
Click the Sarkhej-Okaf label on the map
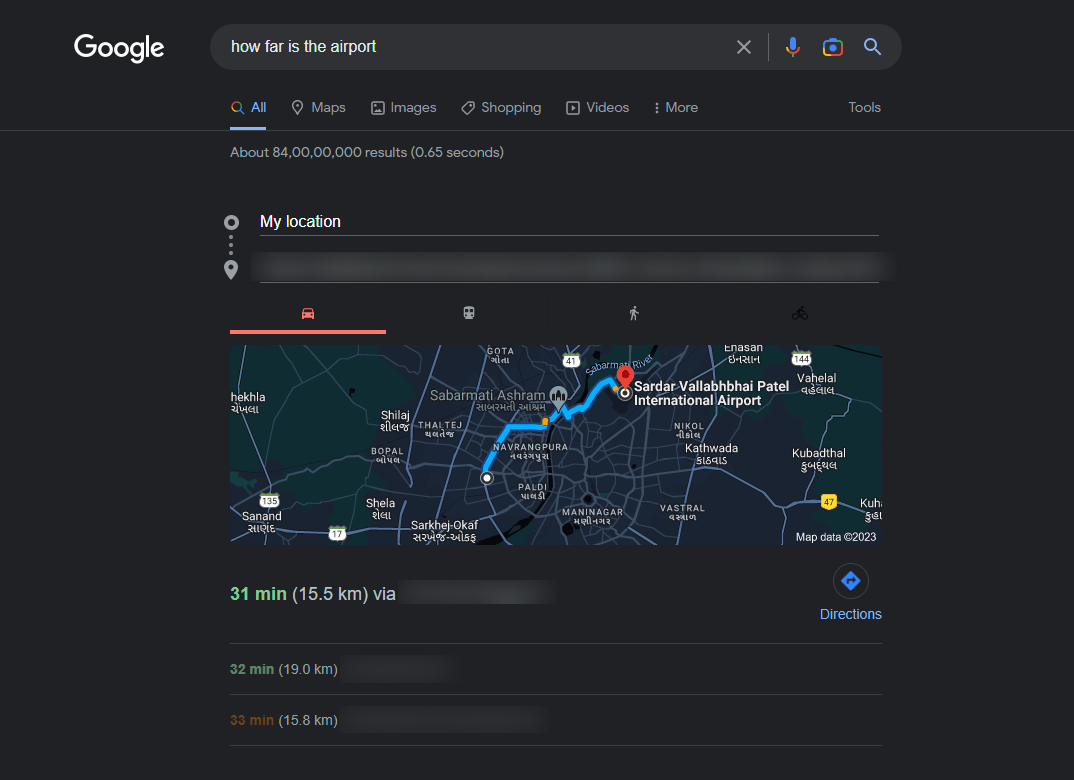[x=445, y=531]
